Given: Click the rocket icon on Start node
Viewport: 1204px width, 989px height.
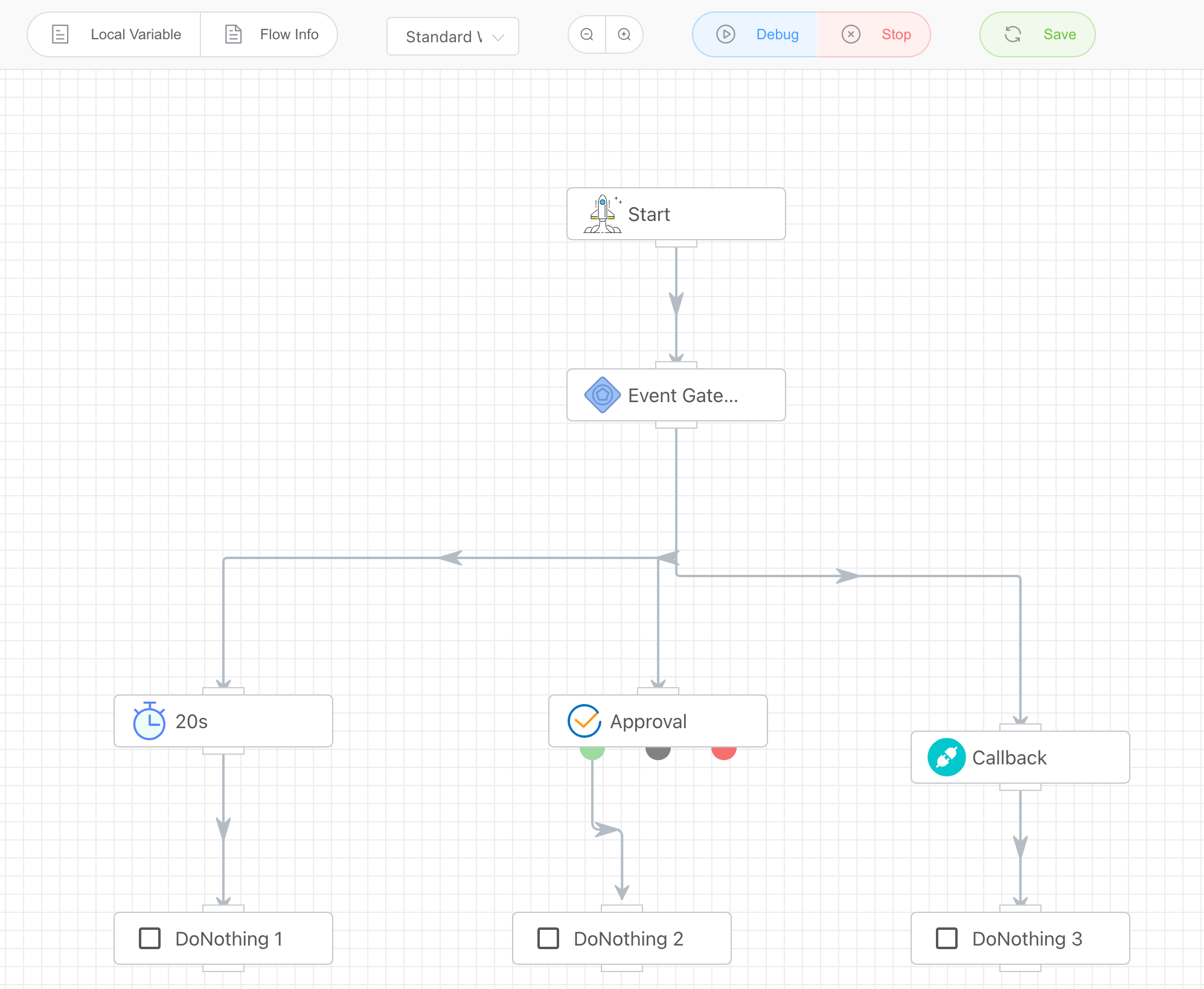Looking at the screenshot, I should point(603,214).
